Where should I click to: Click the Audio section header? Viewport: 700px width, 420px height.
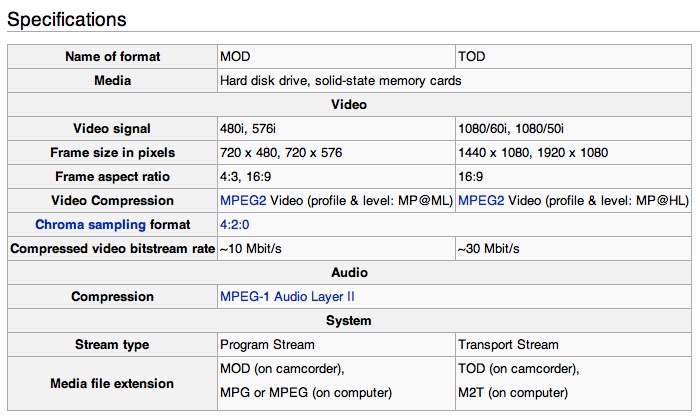[x=349, y=273]
